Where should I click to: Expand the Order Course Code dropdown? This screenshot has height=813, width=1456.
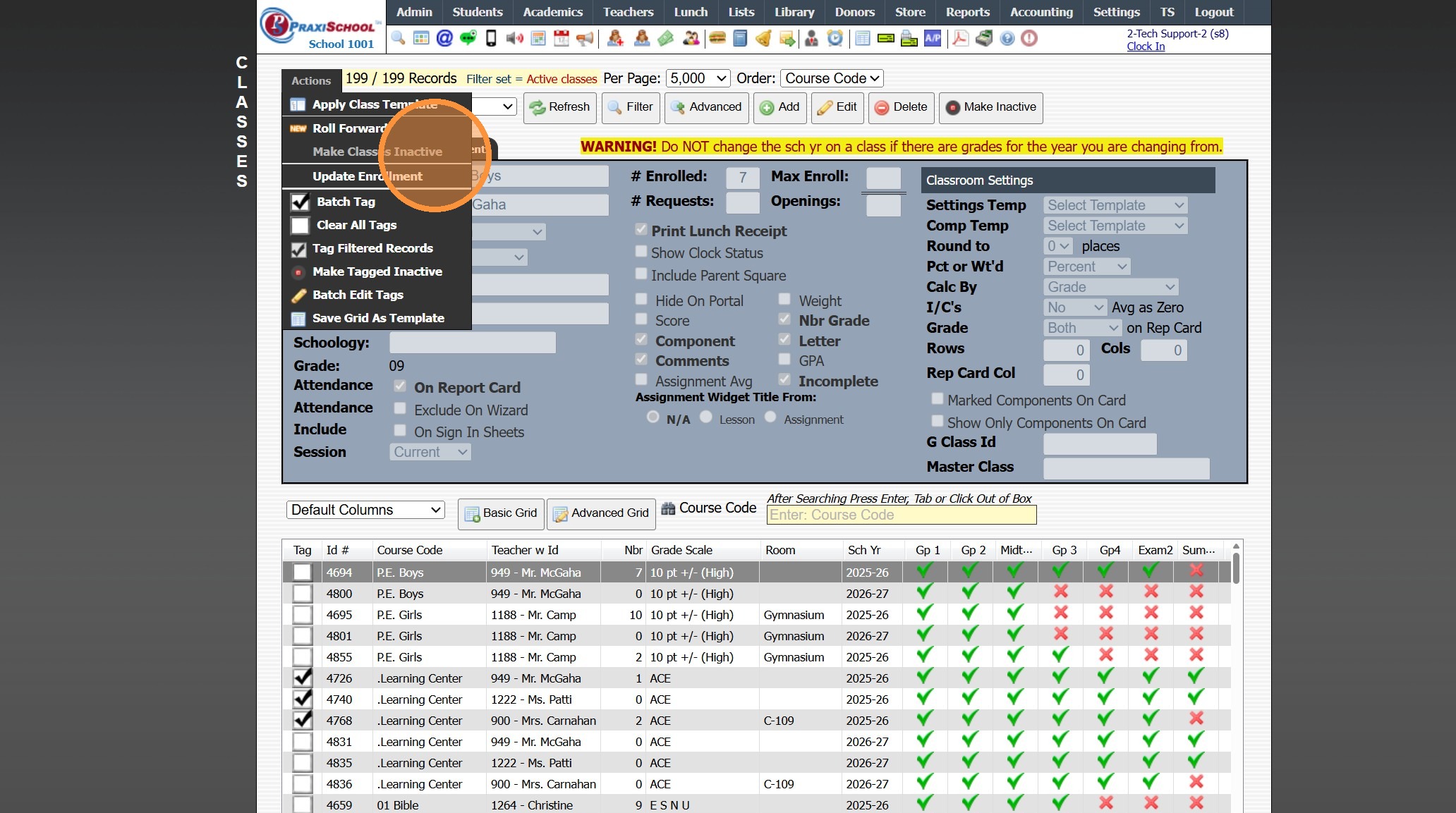point(832,78)
